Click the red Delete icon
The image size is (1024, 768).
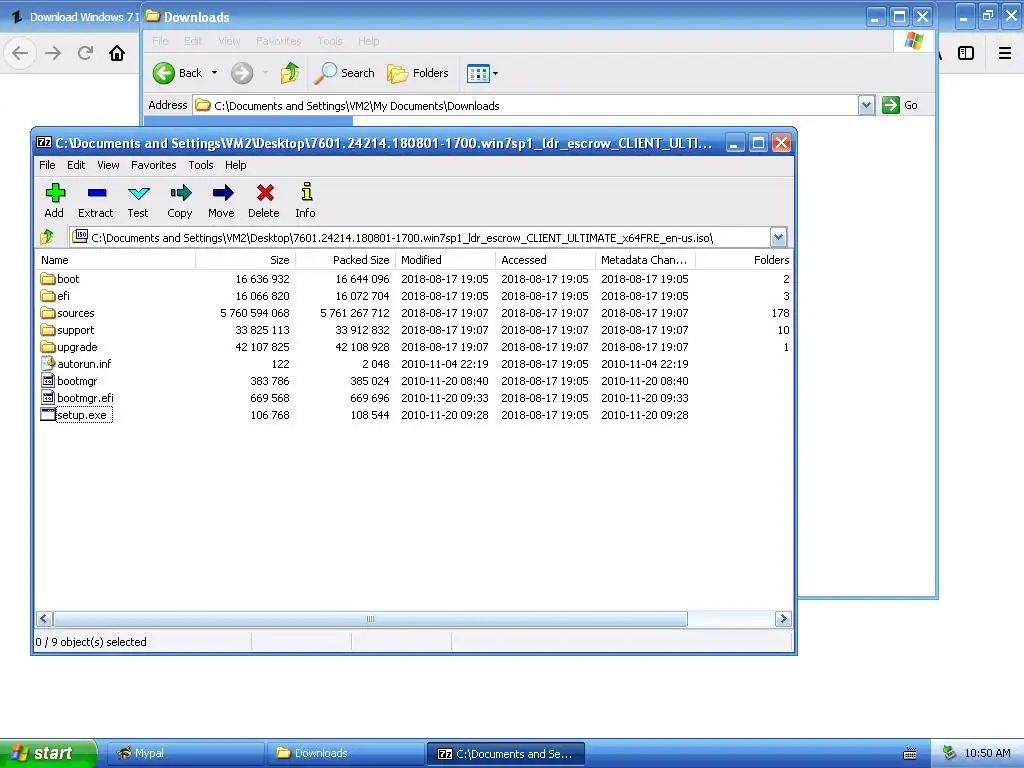[x=264, y=193]
